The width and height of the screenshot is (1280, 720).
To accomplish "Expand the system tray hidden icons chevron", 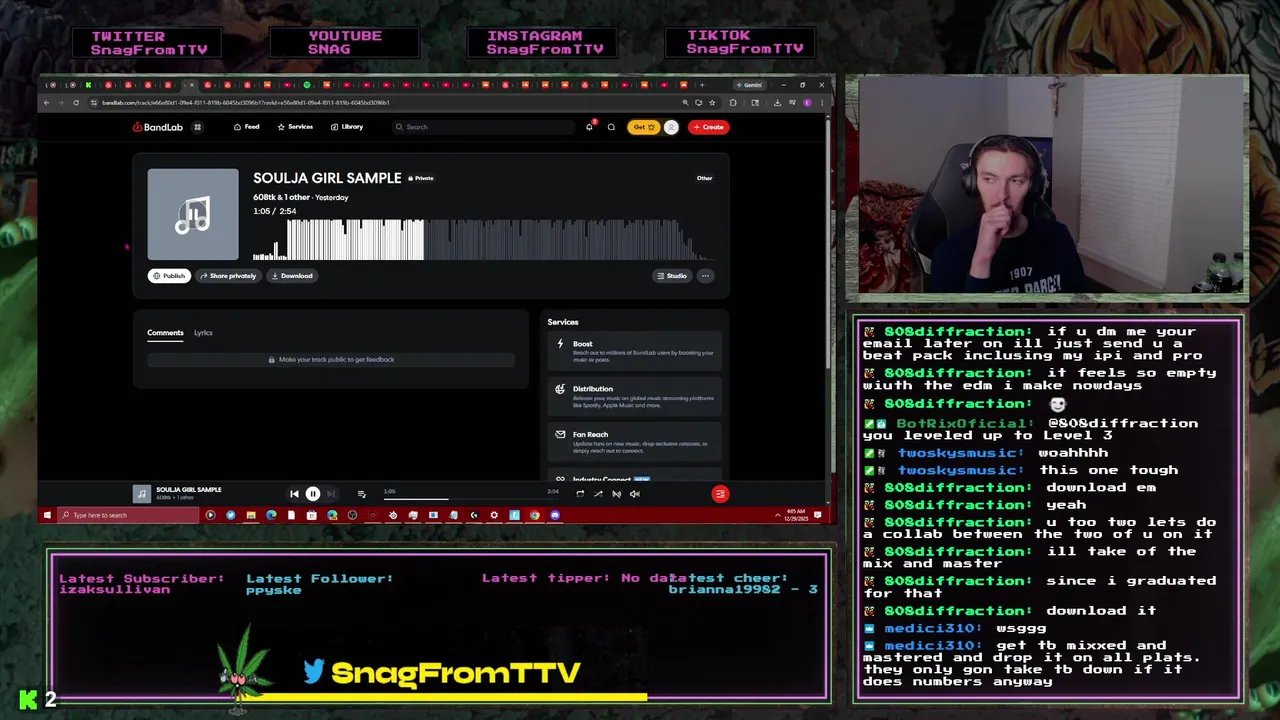I will click(x=777, y=515).
